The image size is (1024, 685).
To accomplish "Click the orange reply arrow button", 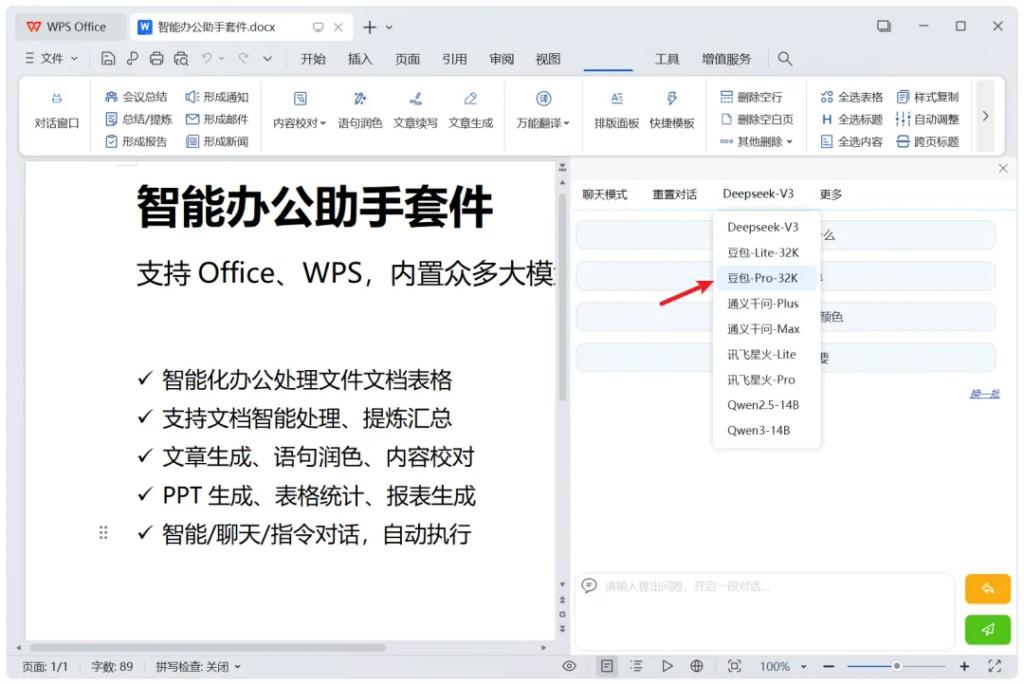I will click(x=987, y=589).
